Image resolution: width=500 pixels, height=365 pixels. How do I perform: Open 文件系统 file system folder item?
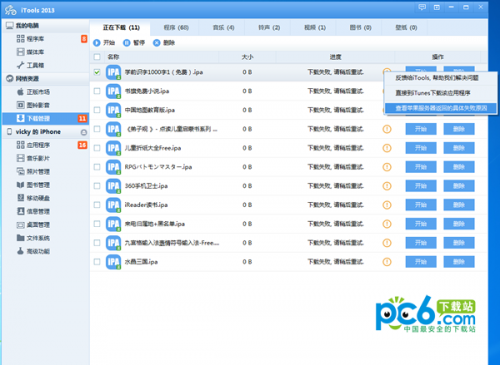tap(33, 238)
